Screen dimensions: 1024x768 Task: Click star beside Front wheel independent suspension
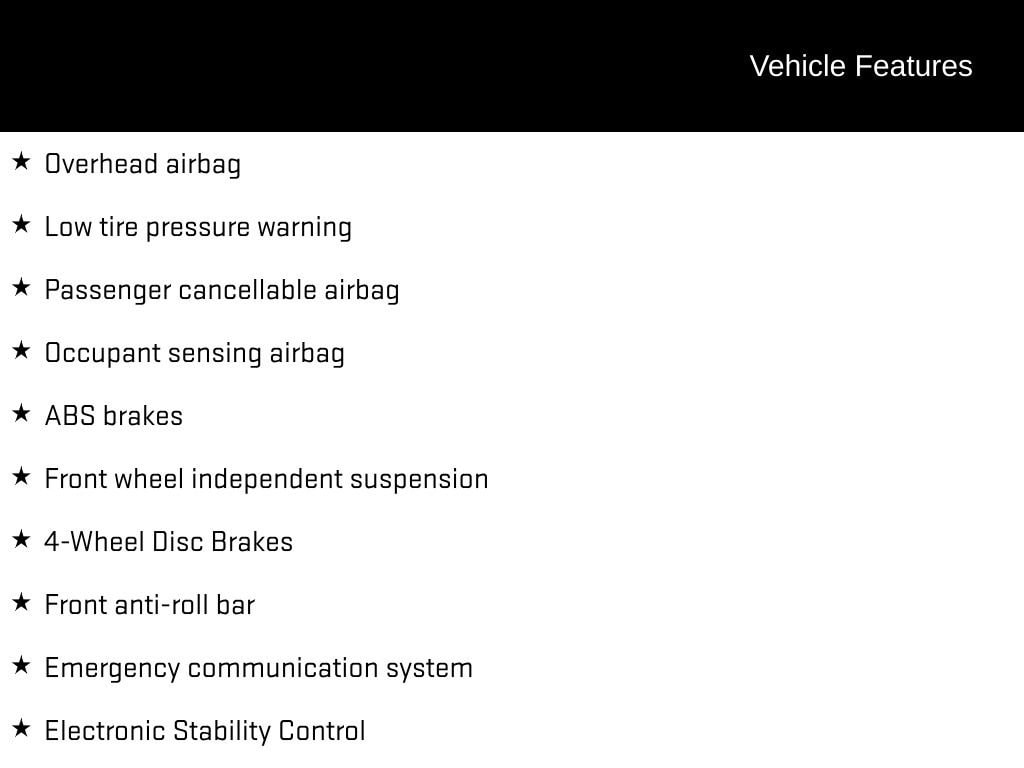21,476
